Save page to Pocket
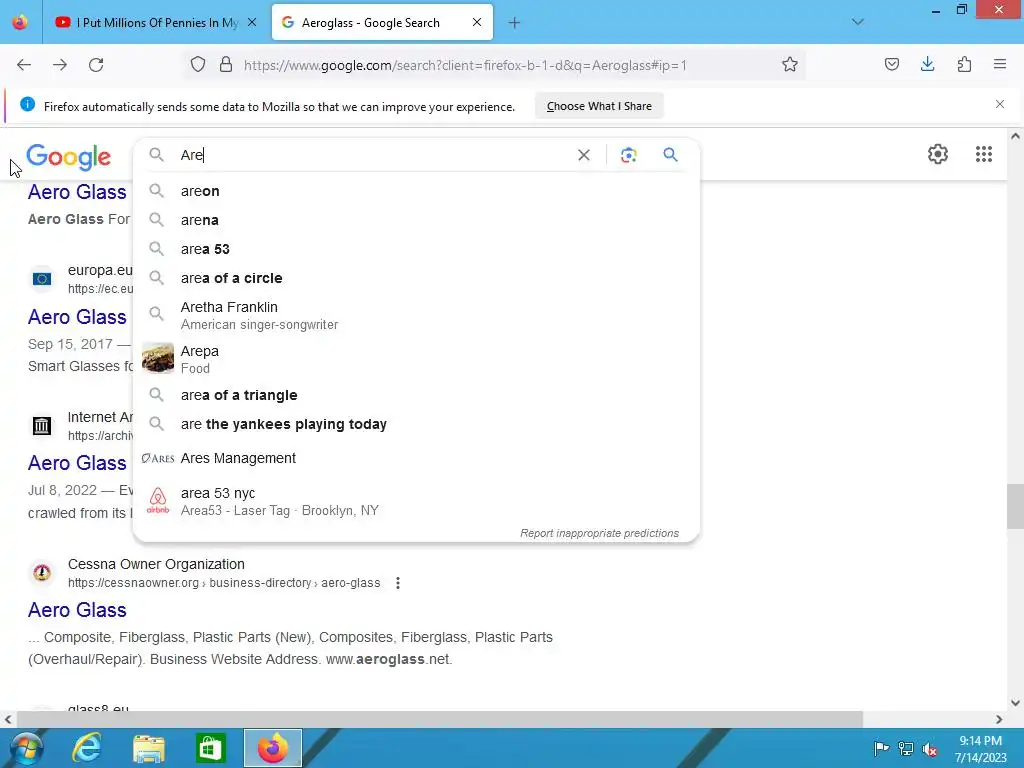1024x768 pixels. pyautogui.click(x=892, y=65)
